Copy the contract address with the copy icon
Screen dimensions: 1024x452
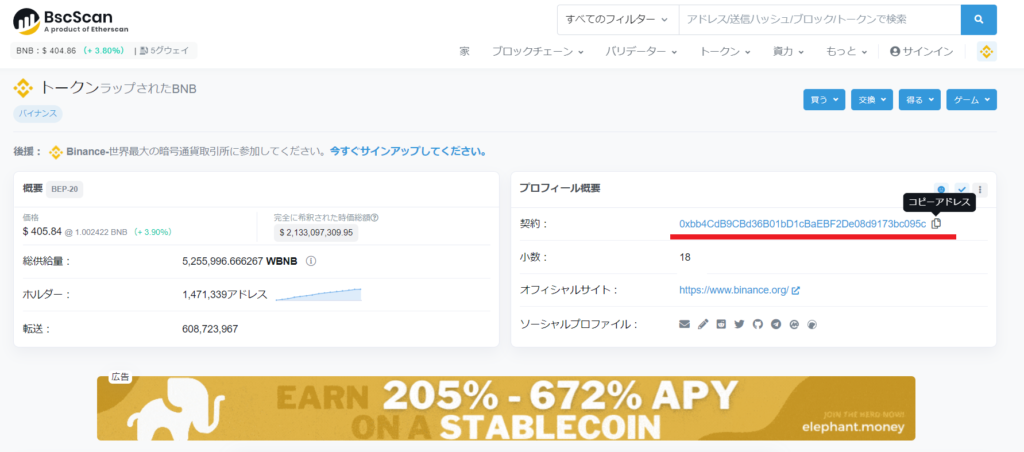[x=936, y=223]
